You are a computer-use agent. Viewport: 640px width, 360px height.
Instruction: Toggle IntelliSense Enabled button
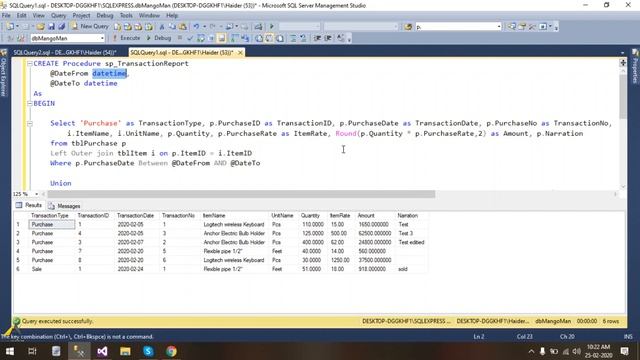point(221,38)
